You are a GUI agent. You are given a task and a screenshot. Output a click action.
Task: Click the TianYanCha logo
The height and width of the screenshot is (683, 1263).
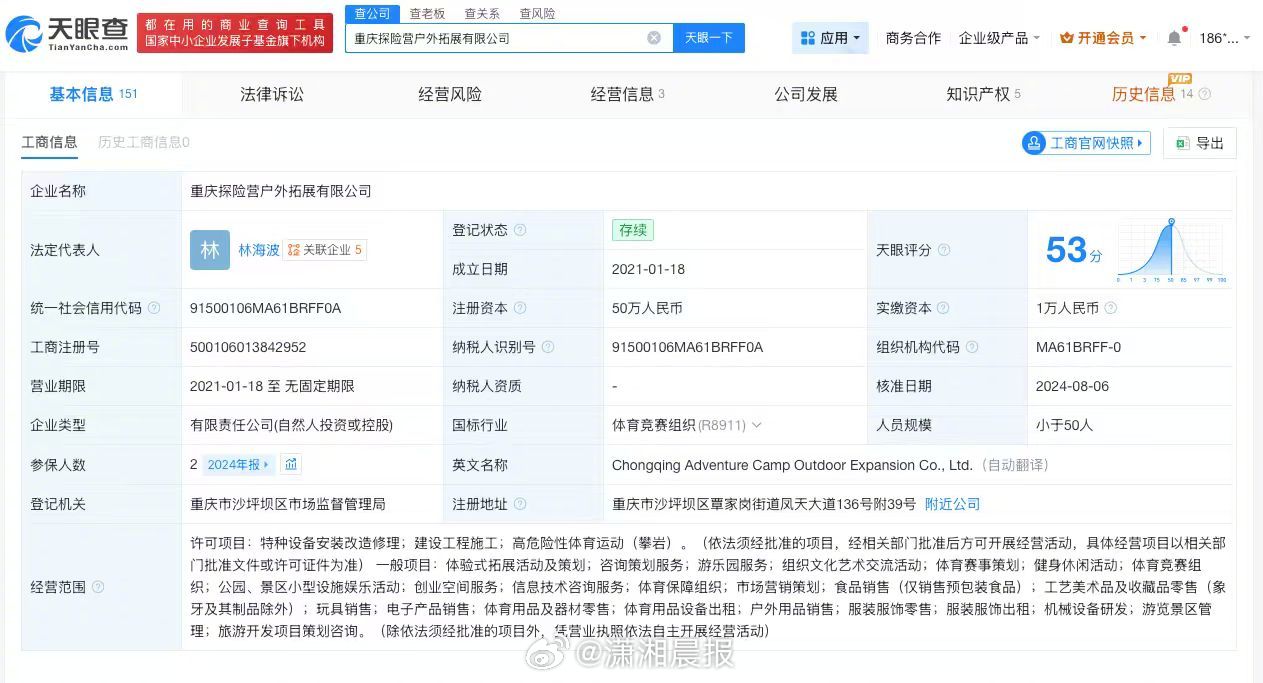coord(67,34)
